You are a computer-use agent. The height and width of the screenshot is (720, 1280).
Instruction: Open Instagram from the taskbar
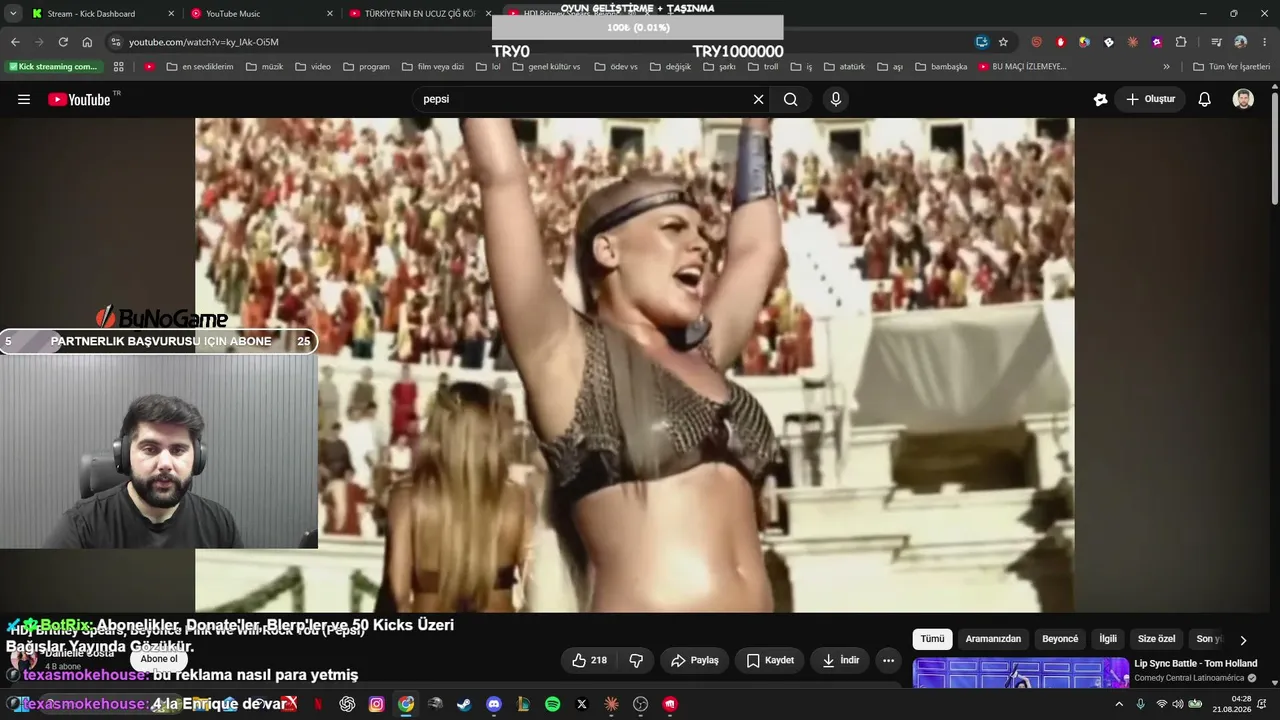[x=376, y=704]
